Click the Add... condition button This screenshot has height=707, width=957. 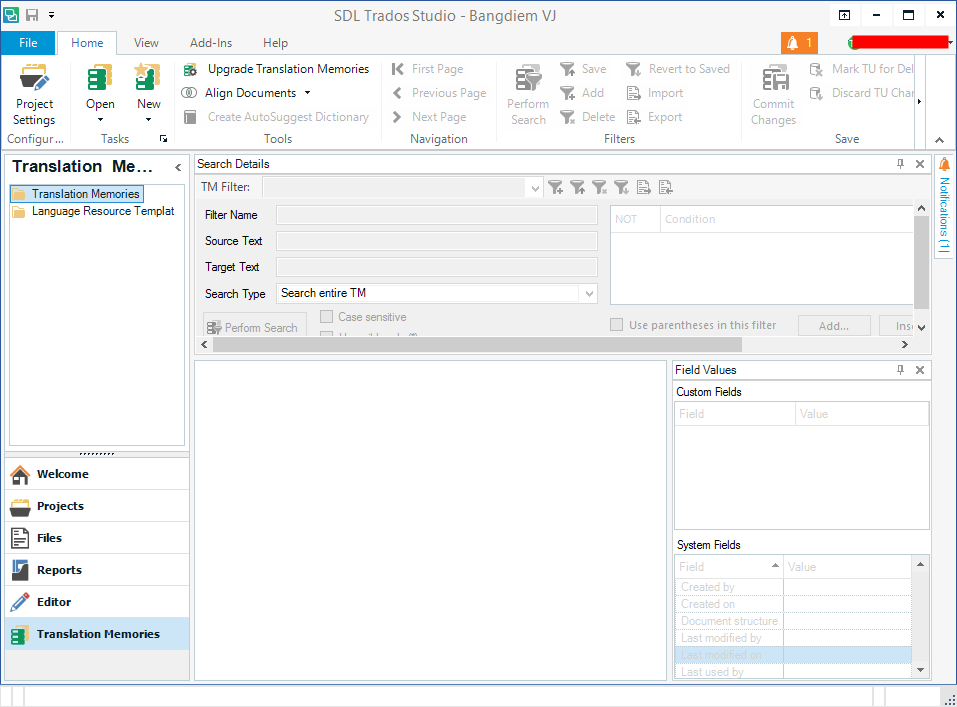tap(834, 326)
